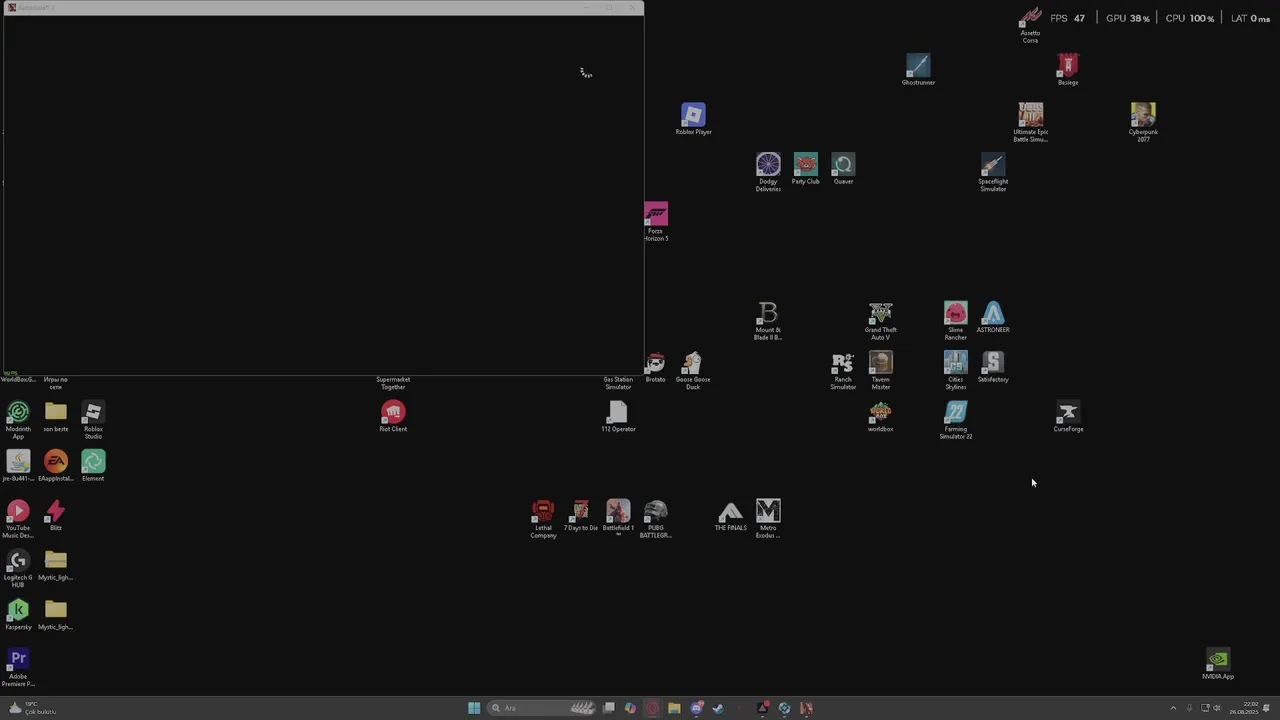Screen dimensions: 1280x720
Task: Launch PUBG BATTLEGROUNDS shortcut
Action: click(656, 519)
